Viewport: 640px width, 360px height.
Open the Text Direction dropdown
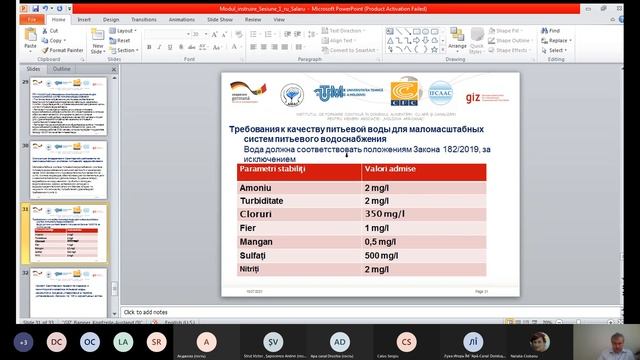343,31
